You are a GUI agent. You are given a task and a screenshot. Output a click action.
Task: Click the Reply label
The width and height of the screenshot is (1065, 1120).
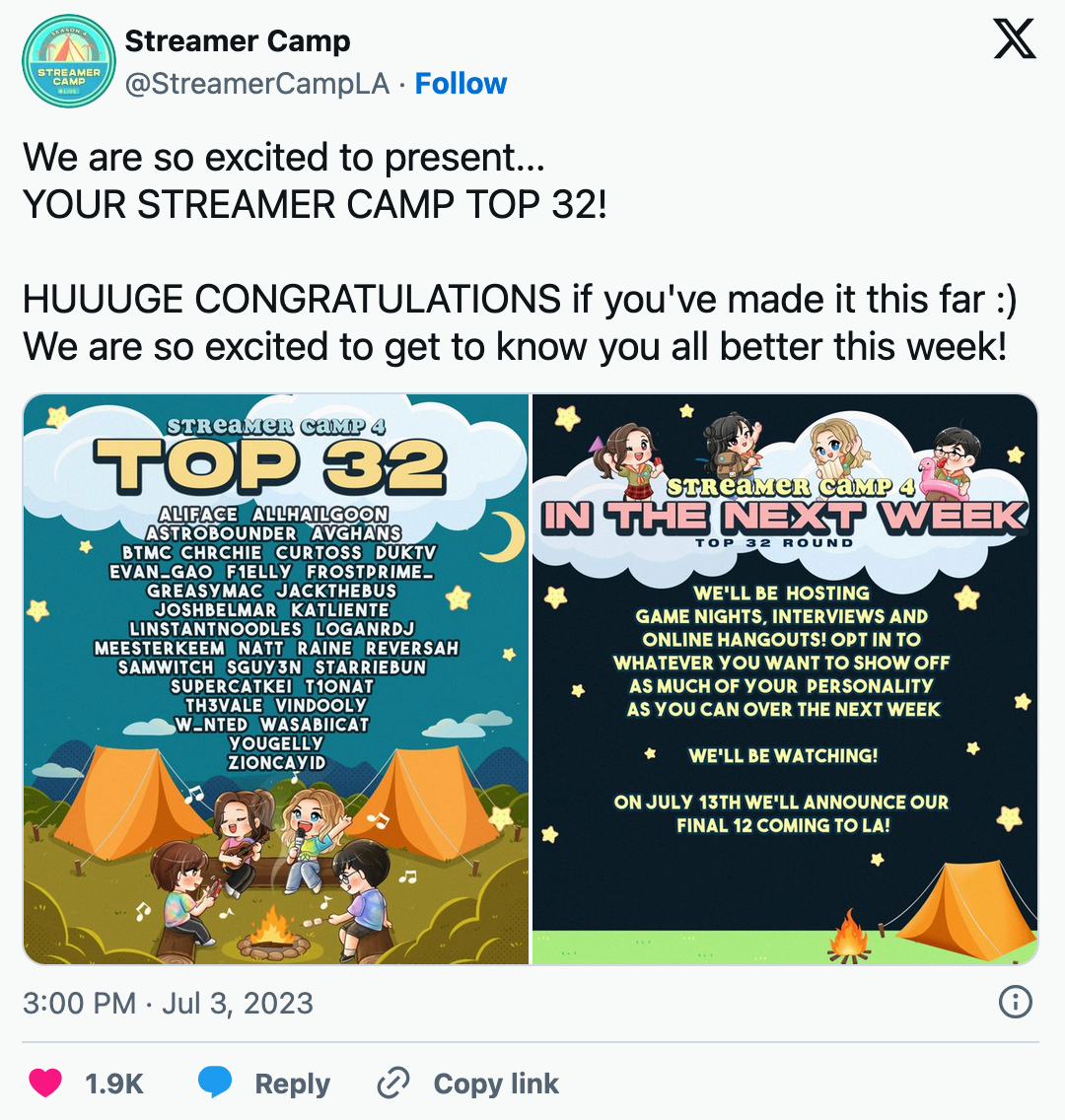(292, 1084)
